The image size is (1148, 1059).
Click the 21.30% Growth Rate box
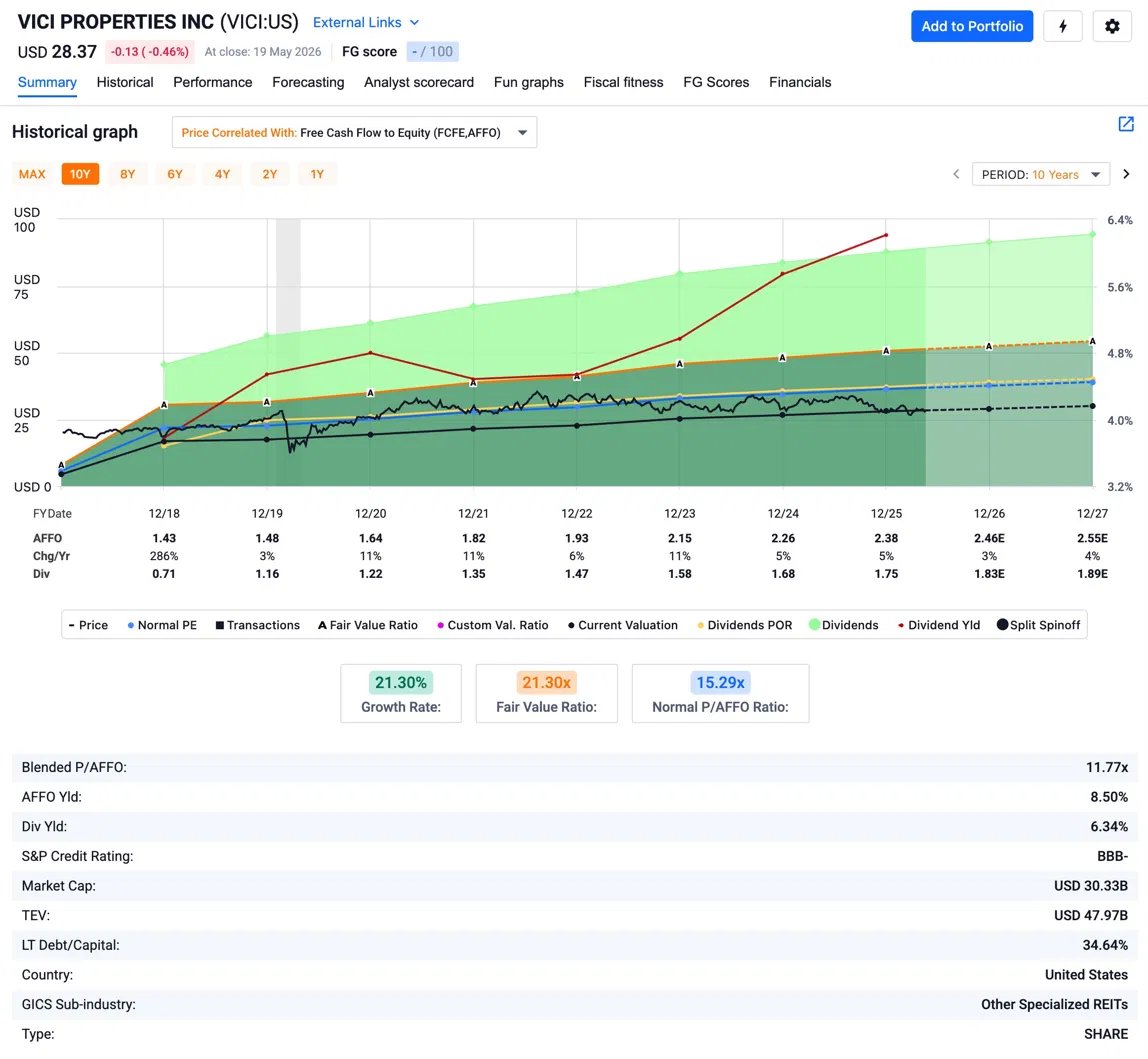tap(400, 694)
